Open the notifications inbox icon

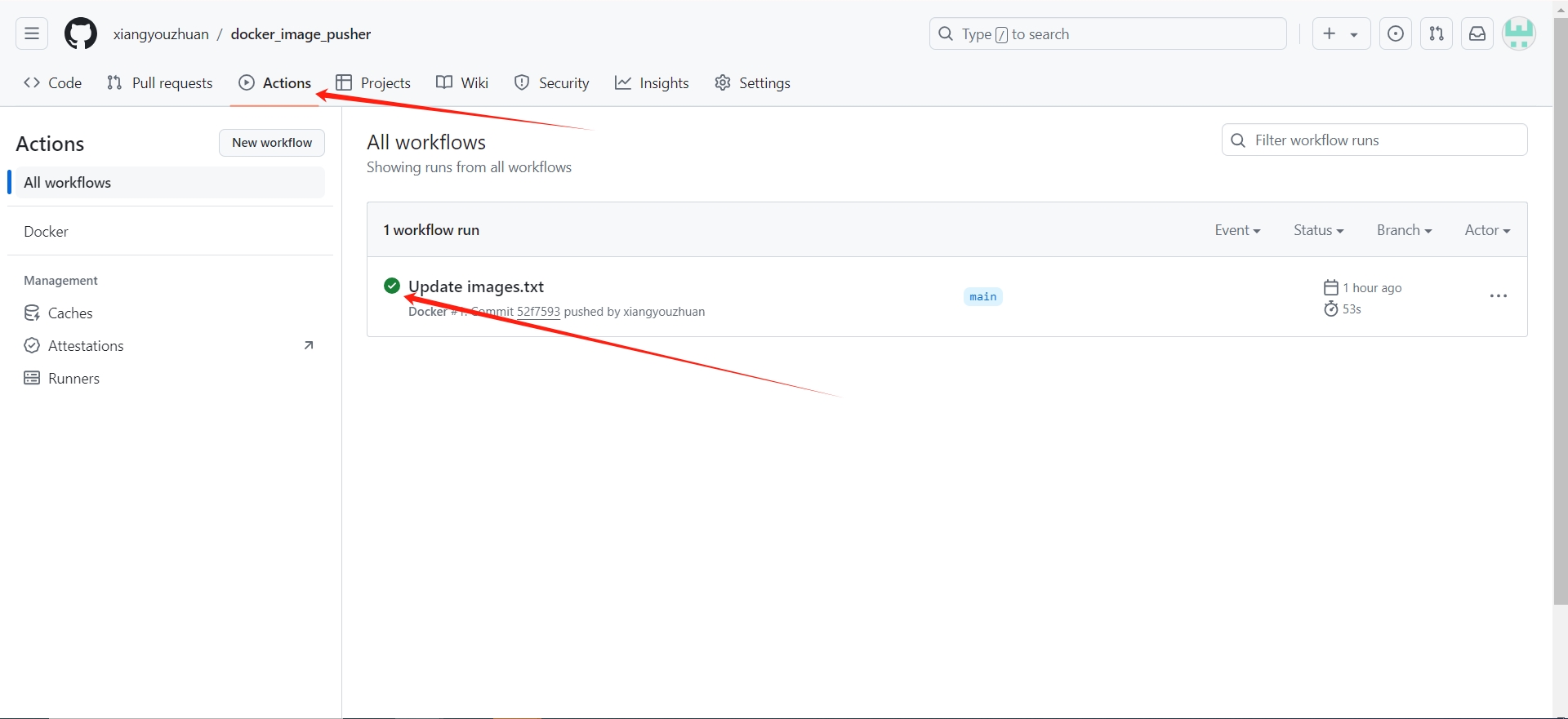(x=1477, y=33)
